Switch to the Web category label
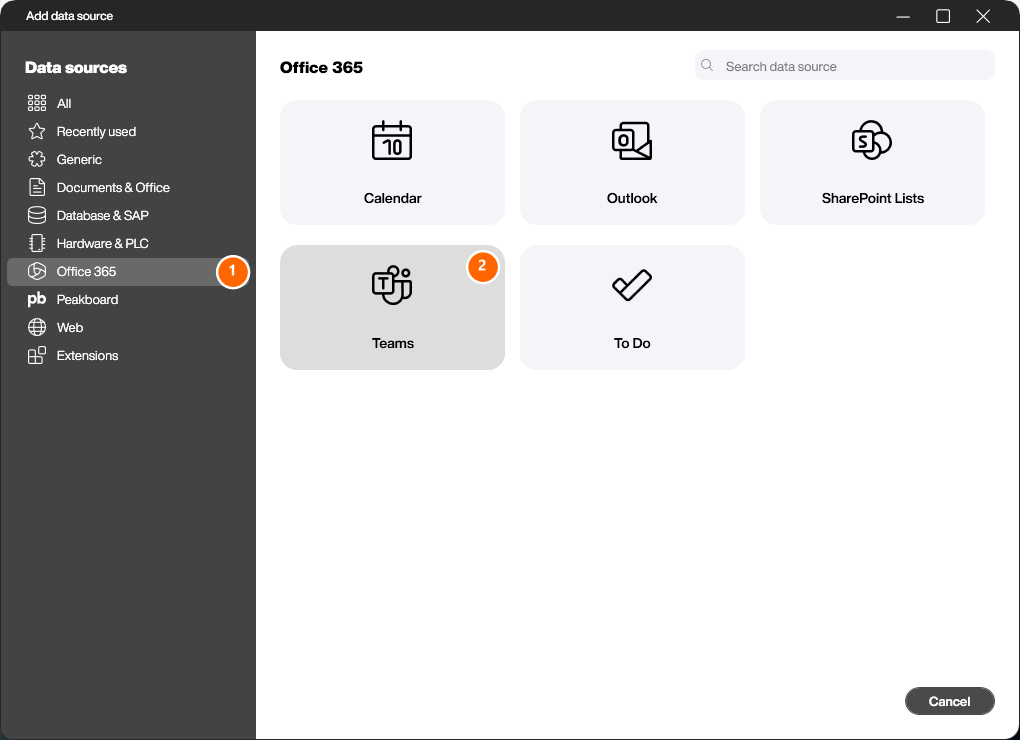1020x740 pixels. tap(70, 327)
